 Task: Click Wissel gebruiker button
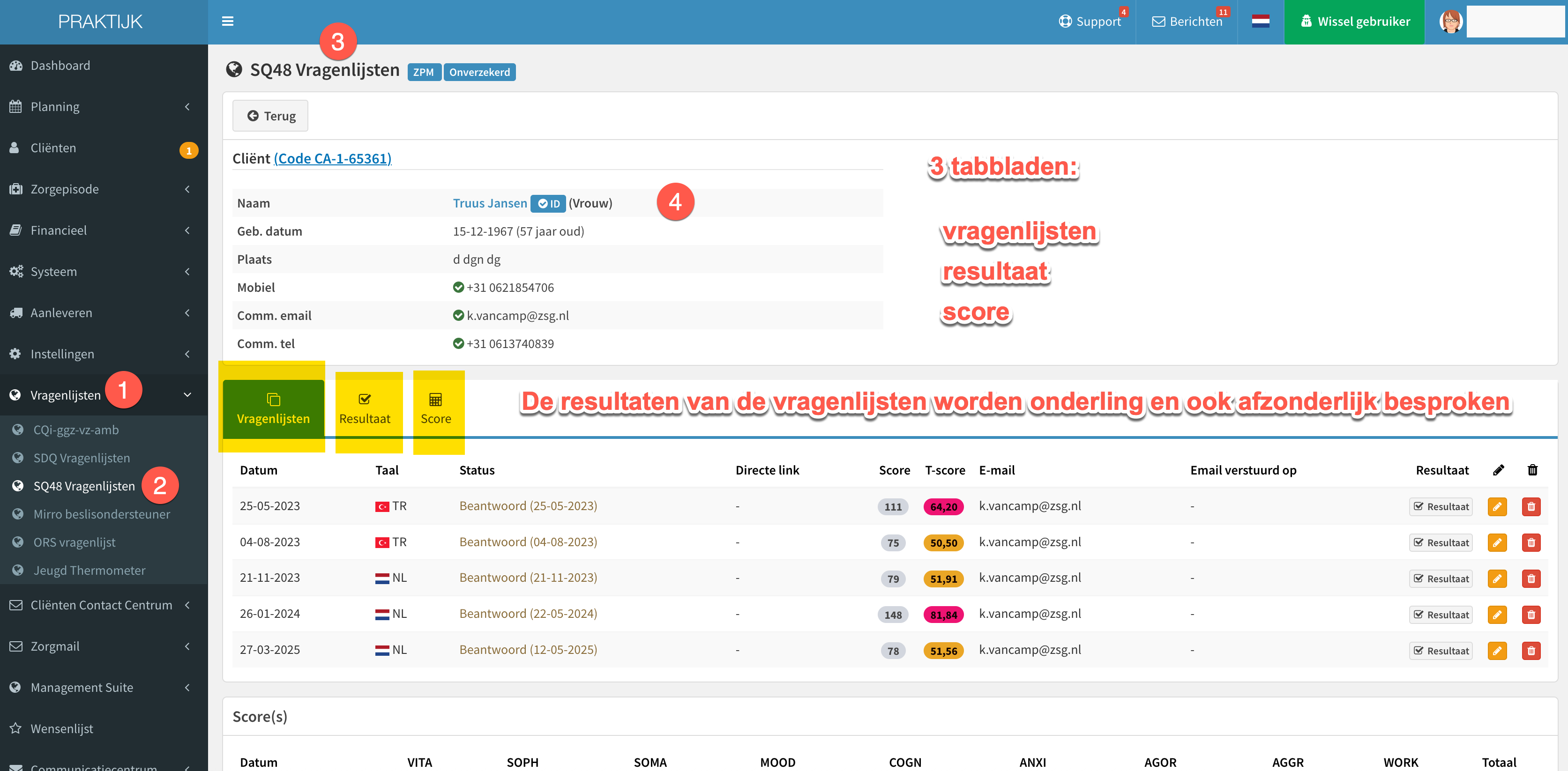1354,22
